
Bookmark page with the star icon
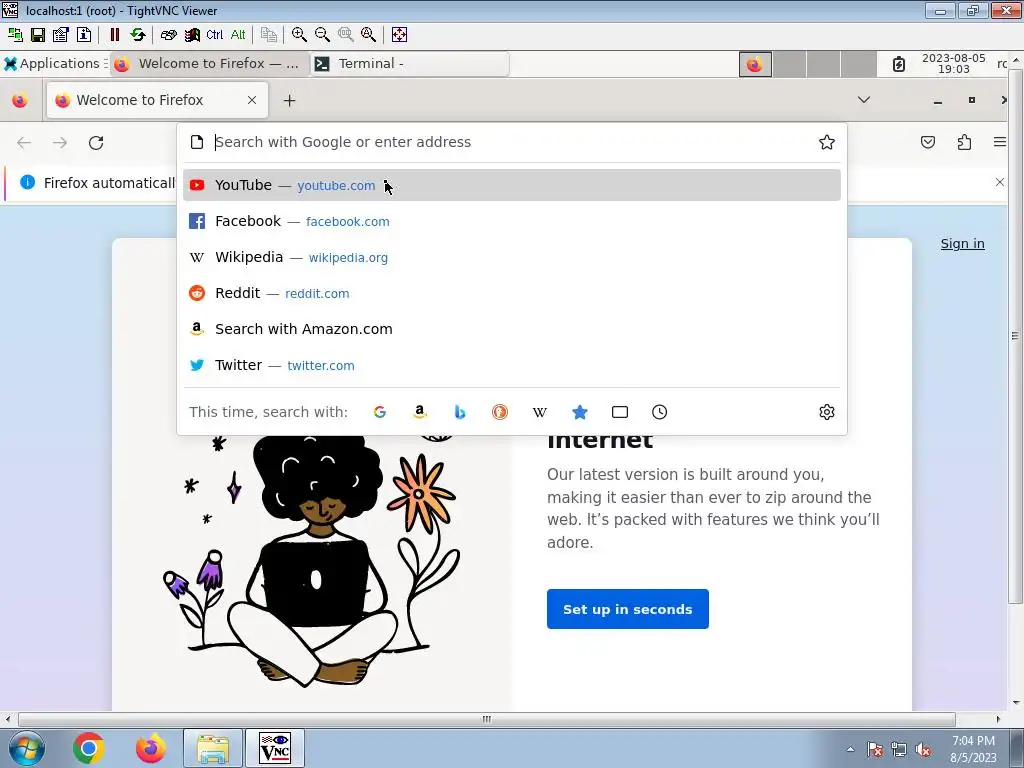pyautogui.click(x=827, y=142)
